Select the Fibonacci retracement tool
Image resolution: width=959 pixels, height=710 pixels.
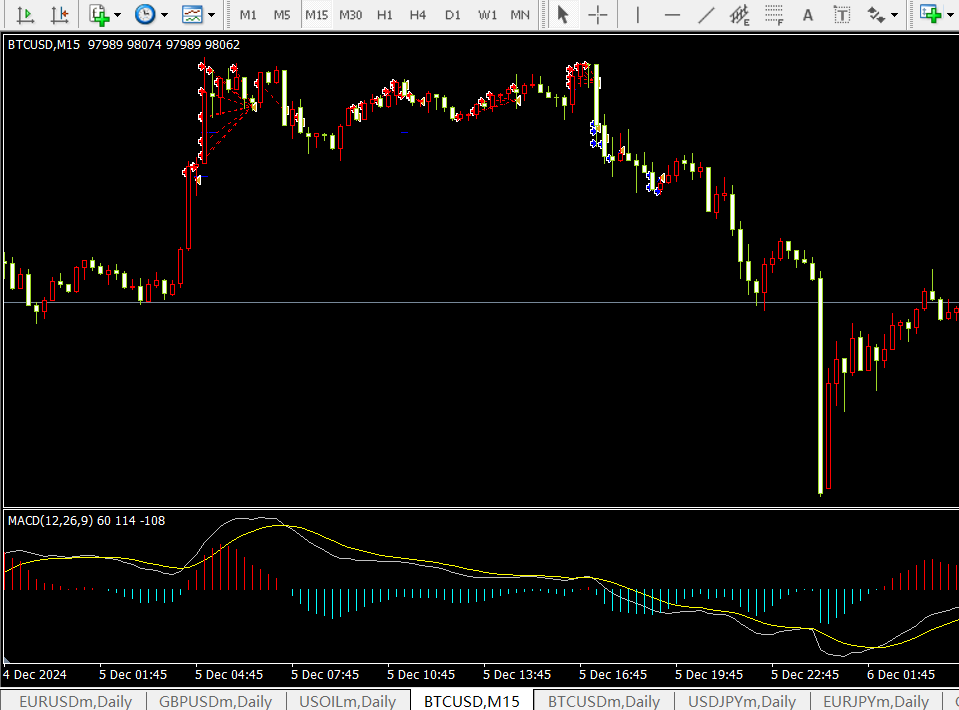point(774,14)
